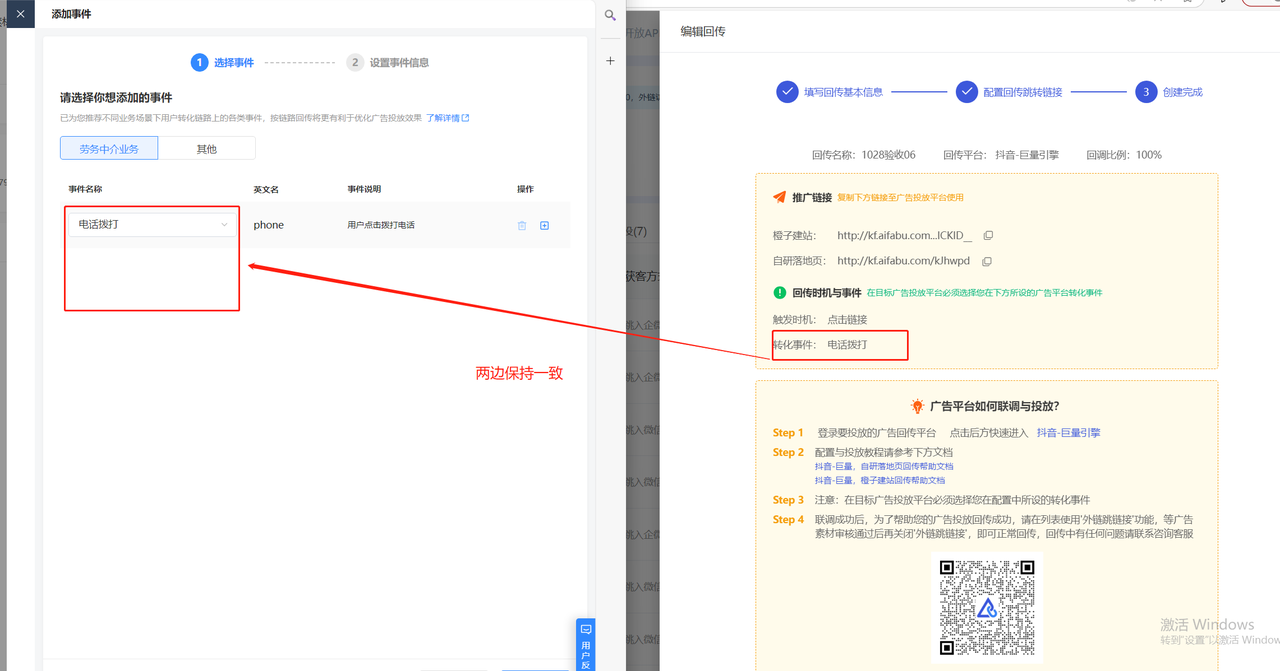The width and height of the screenshot is (1280, 671).
Task: Copy the 橙子建站 promotion link
Action: point(988,236)
